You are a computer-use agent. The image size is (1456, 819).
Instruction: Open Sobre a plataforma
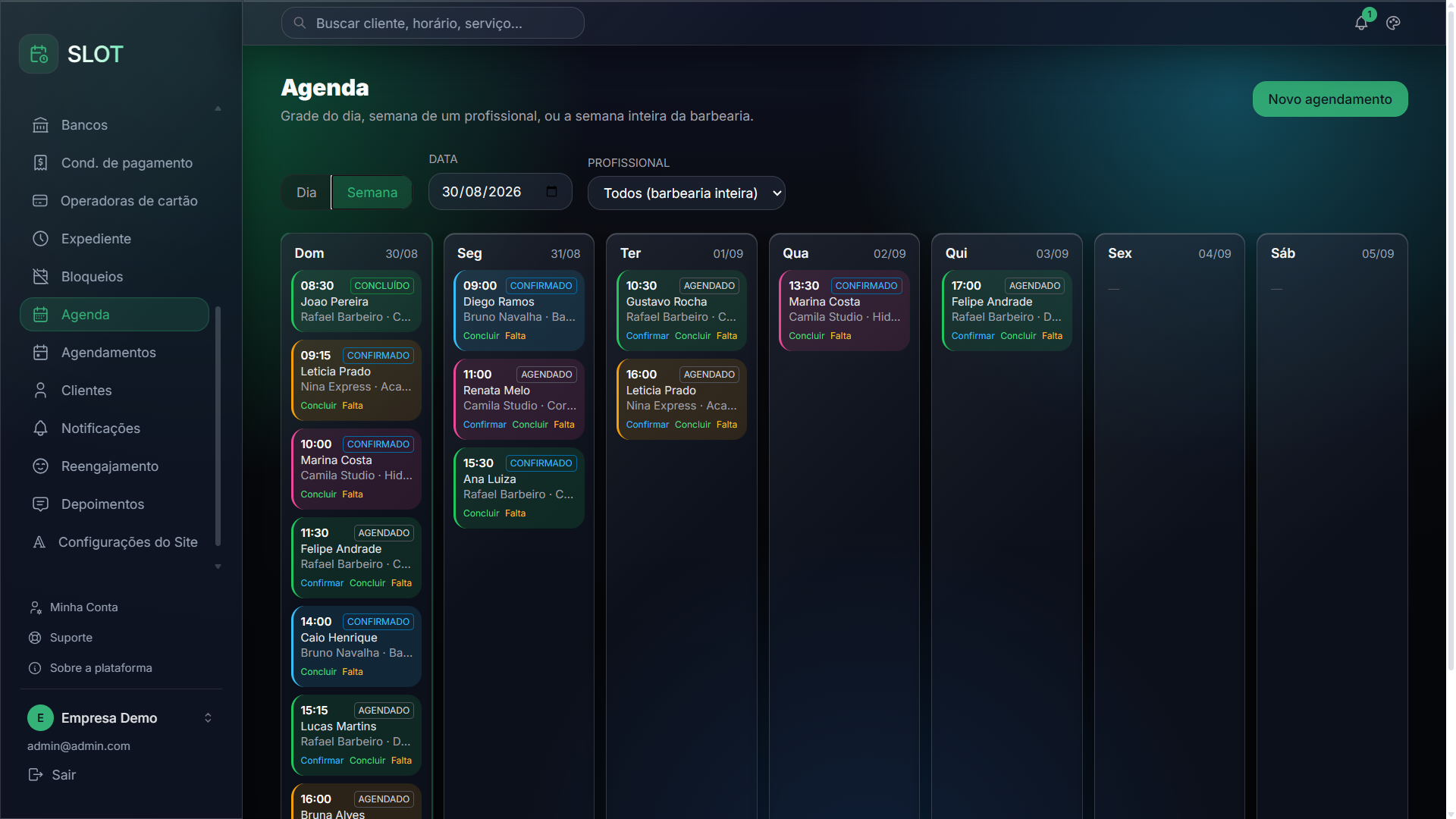tap(101, 668)
